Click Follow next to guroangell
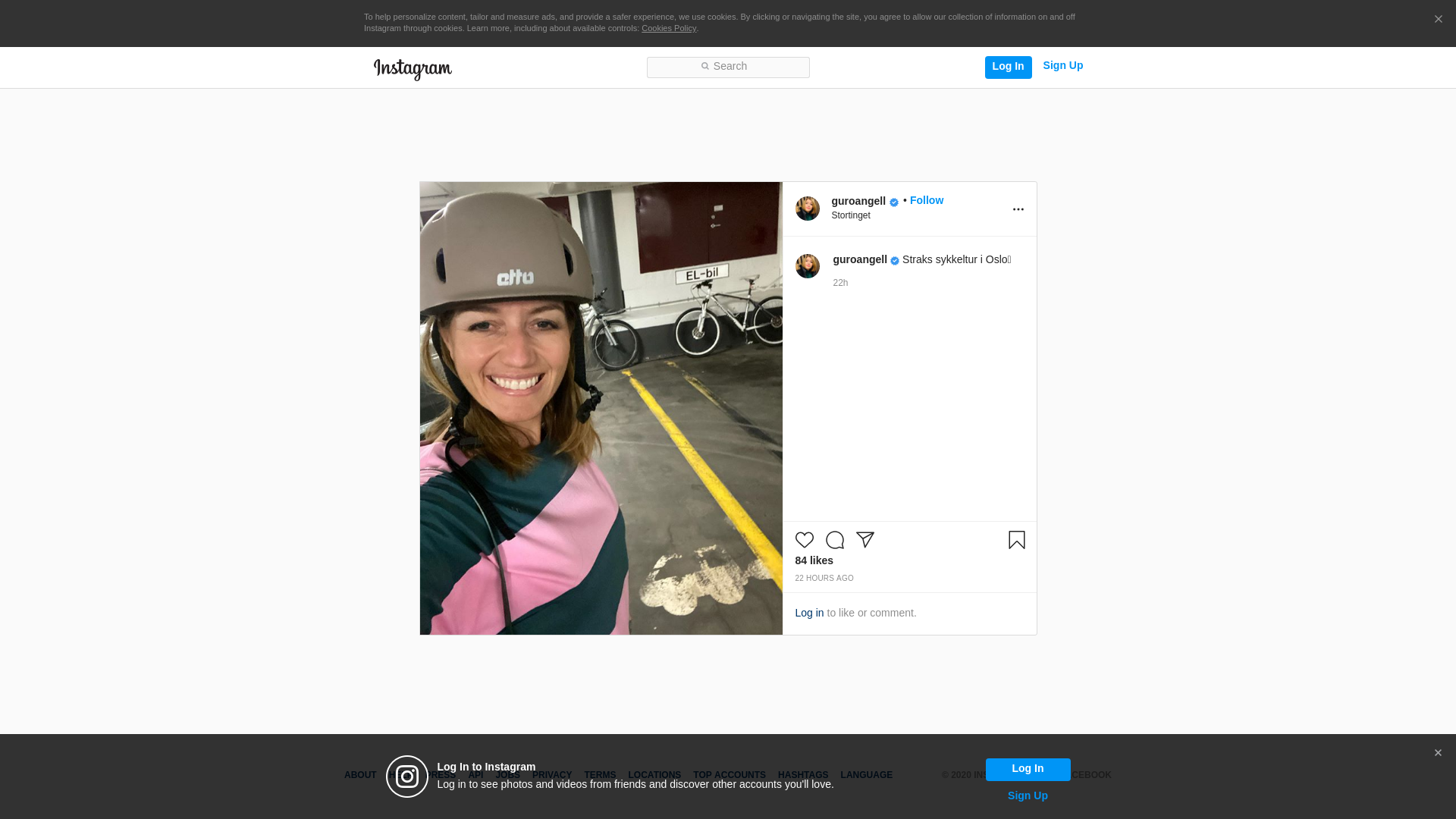The image size is (1456, 819). (927, 200)
